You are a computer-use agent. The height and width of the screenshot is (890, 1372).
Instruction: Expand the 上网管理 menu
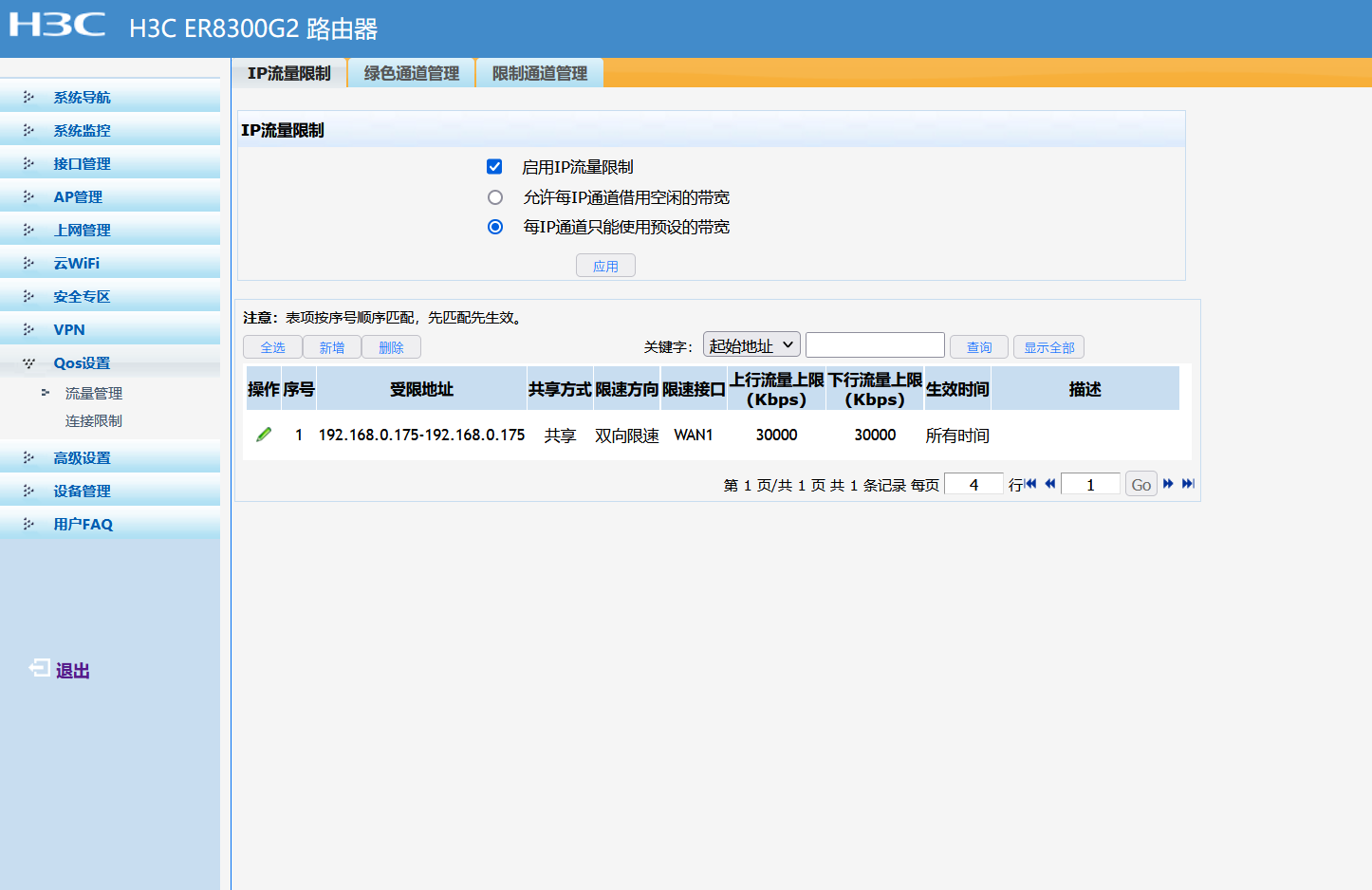click(x=110, y=230)
